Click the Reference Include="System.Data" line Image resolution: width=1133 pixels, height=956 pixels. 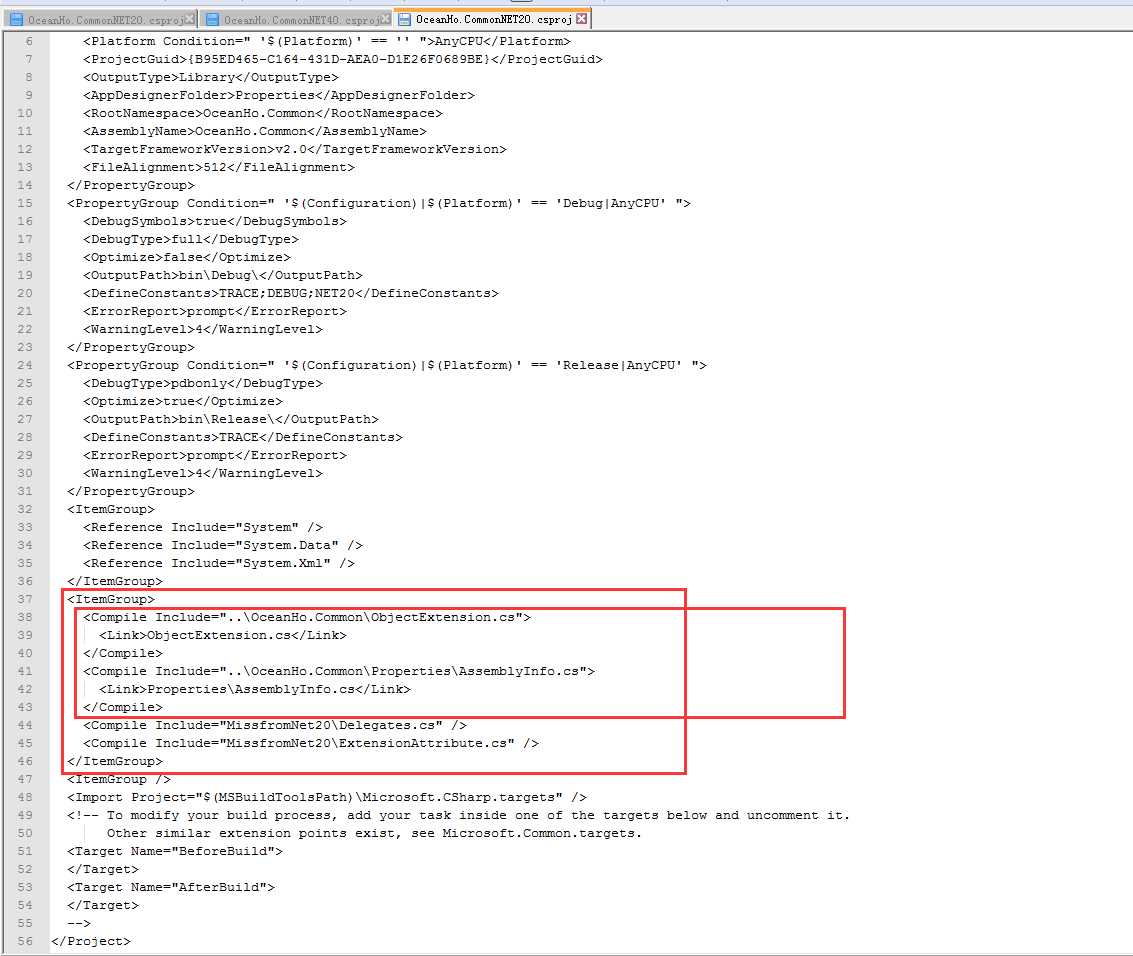223,545
